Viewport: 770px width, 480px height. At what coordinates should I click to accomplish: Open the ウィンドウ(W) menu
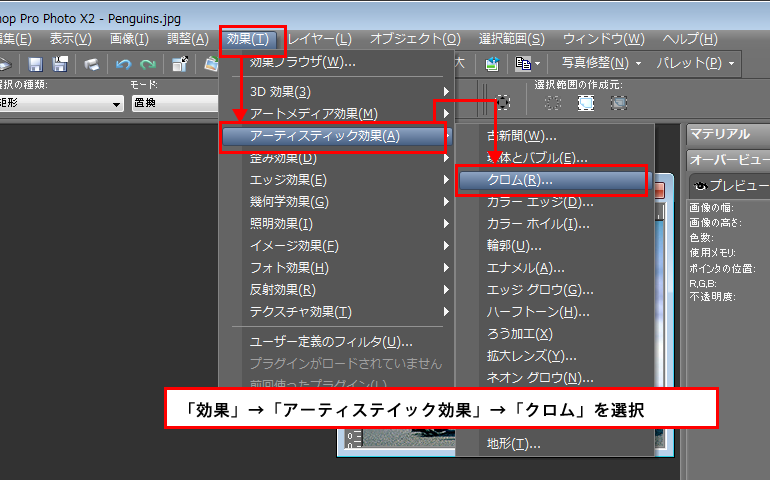(x=604, y=39)
